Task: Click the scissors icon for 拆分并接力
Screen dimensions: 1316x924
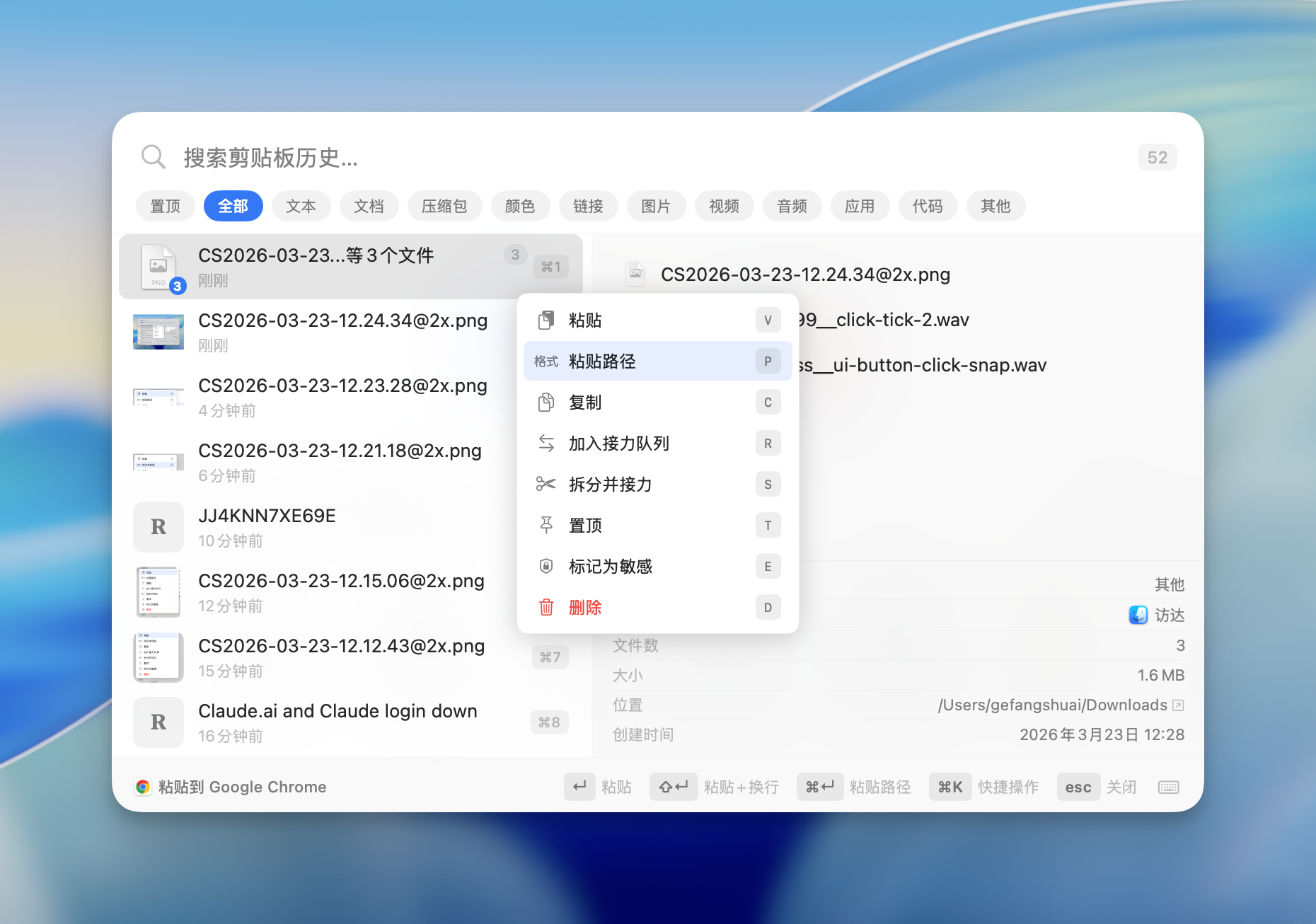Action: pos(546,485)
